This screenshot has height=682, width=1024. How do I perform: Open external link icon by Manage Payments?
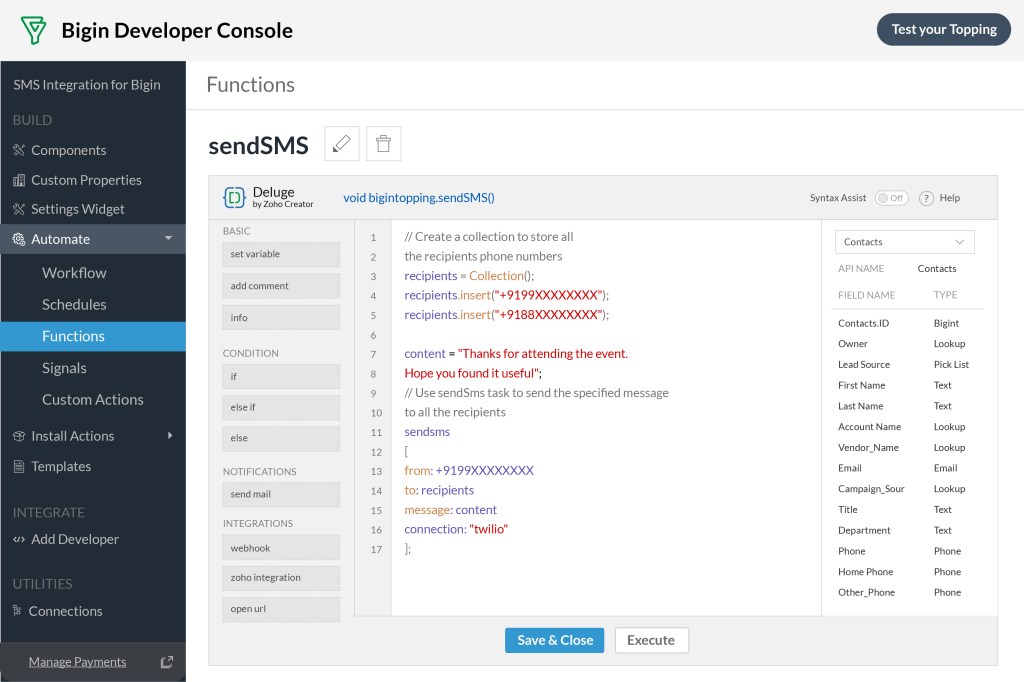[167, 662]
